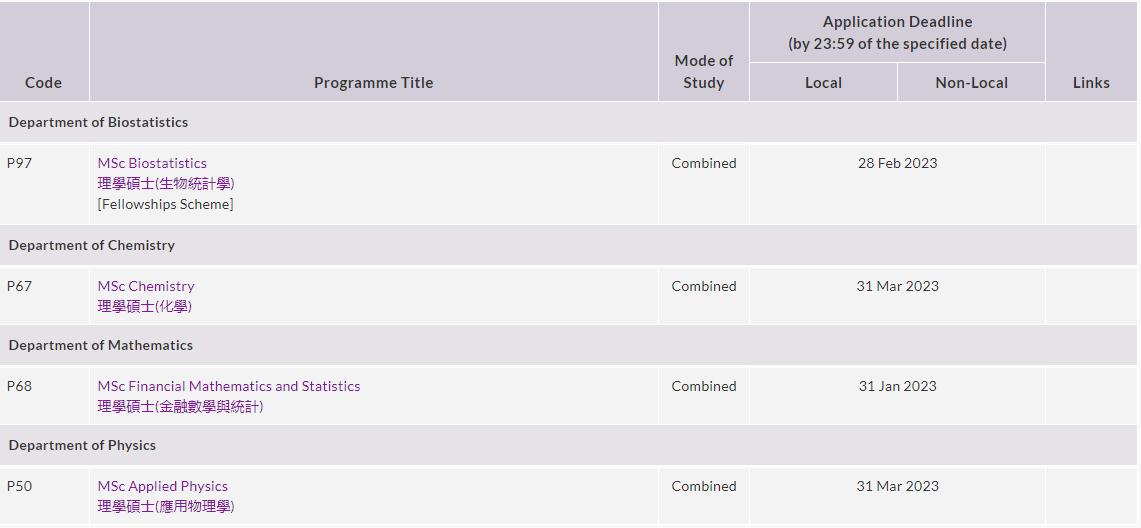Open the Chinese title link 理學碩士(化學)
This screenshot has height=528, width=1141.
point(145,306)
